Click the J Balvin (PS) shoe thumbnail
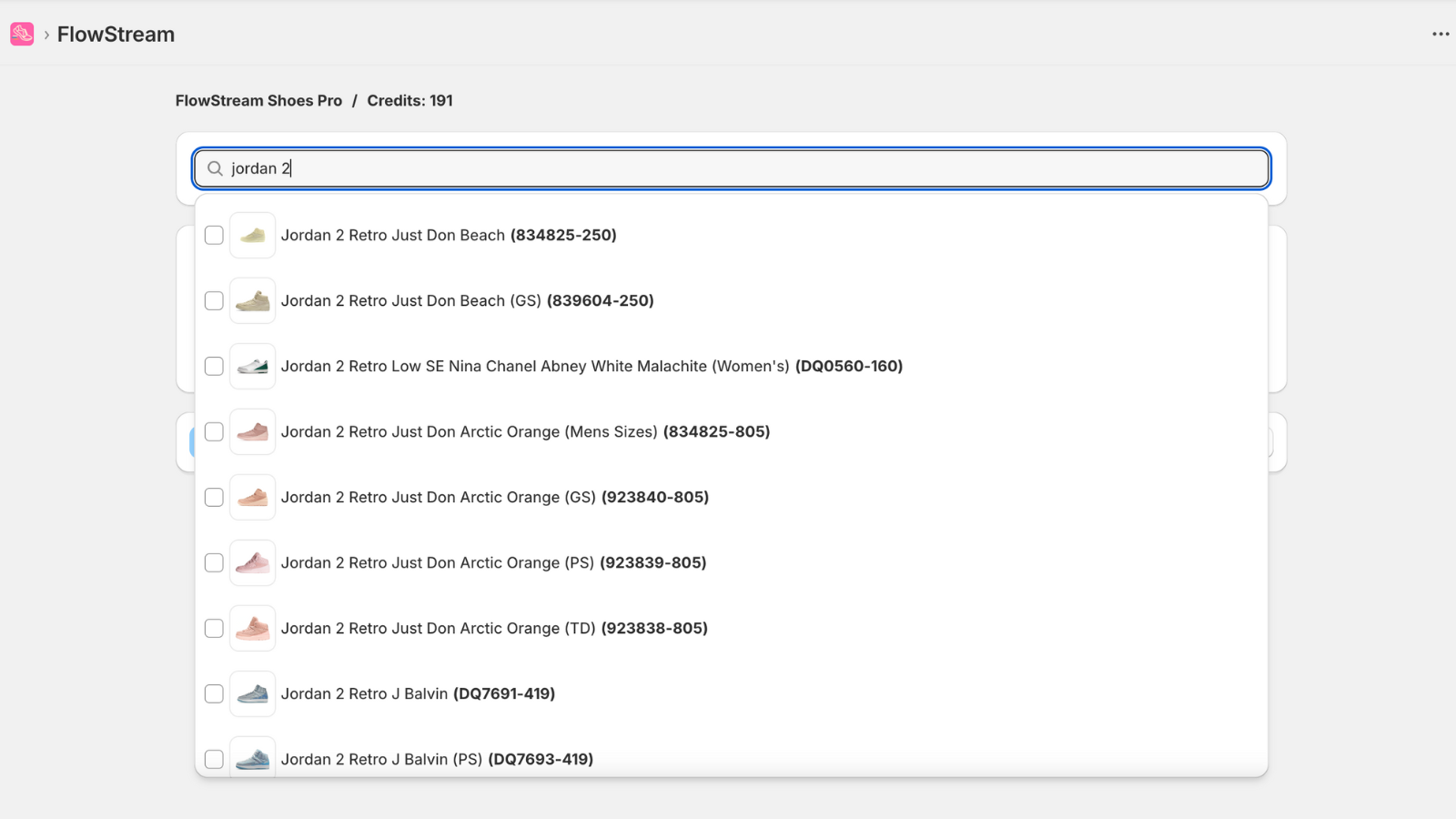Screen dimensions: 1456x819 pos(252,757)
